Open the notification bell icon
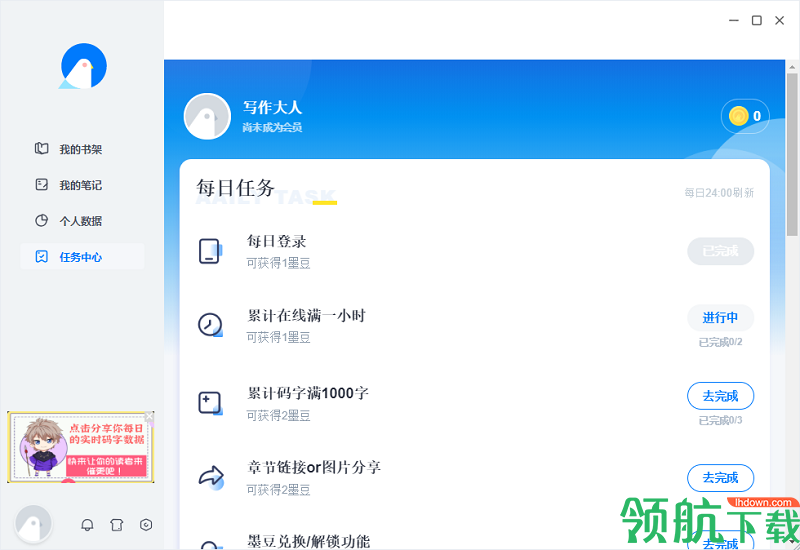Screen dimensions: 800x550 (87, 524)
